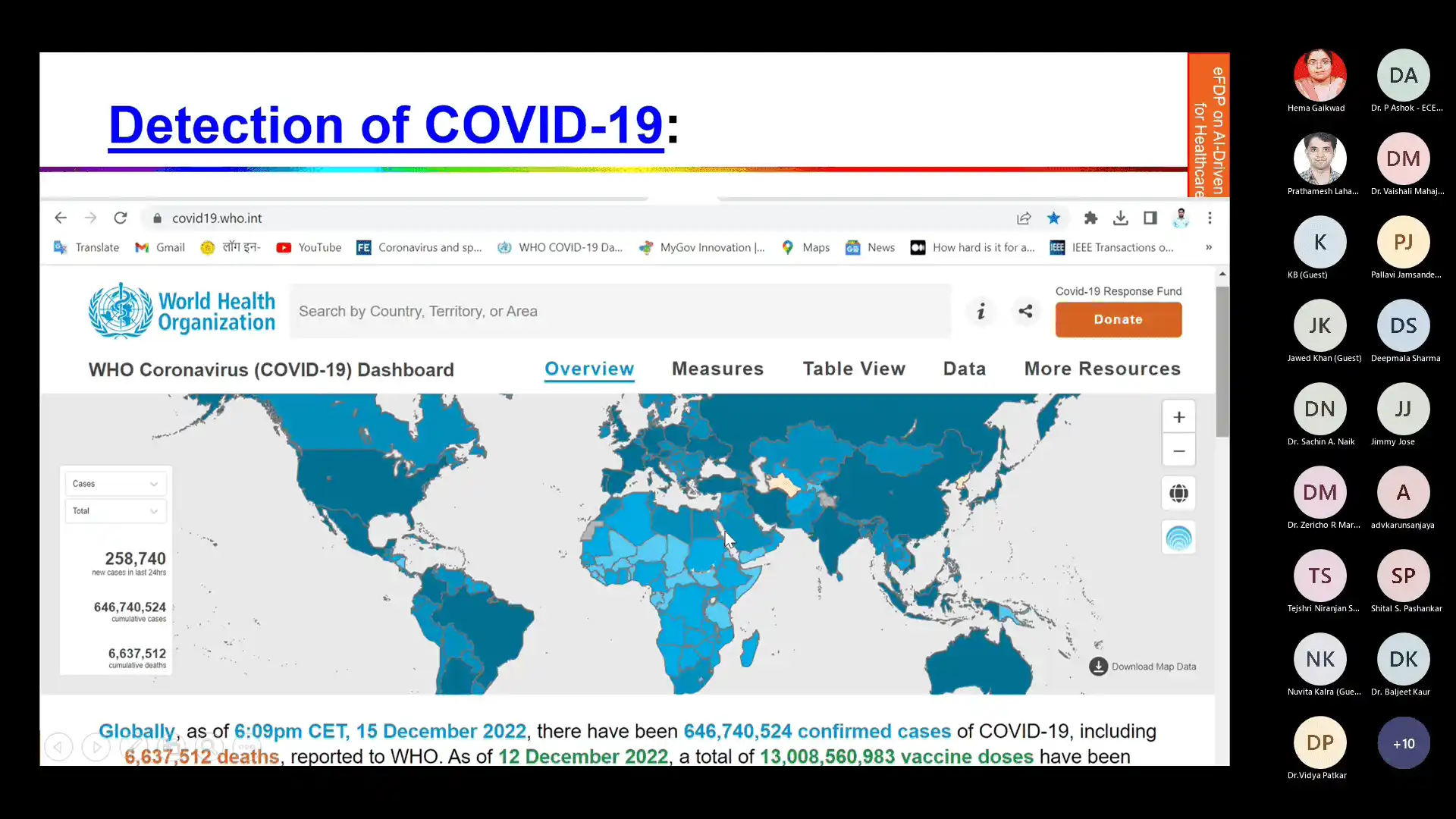Screen dimensions: 1456x819
Task: Open the WHO COVID-19 Da... bookmark
Action: click(560, 247)
